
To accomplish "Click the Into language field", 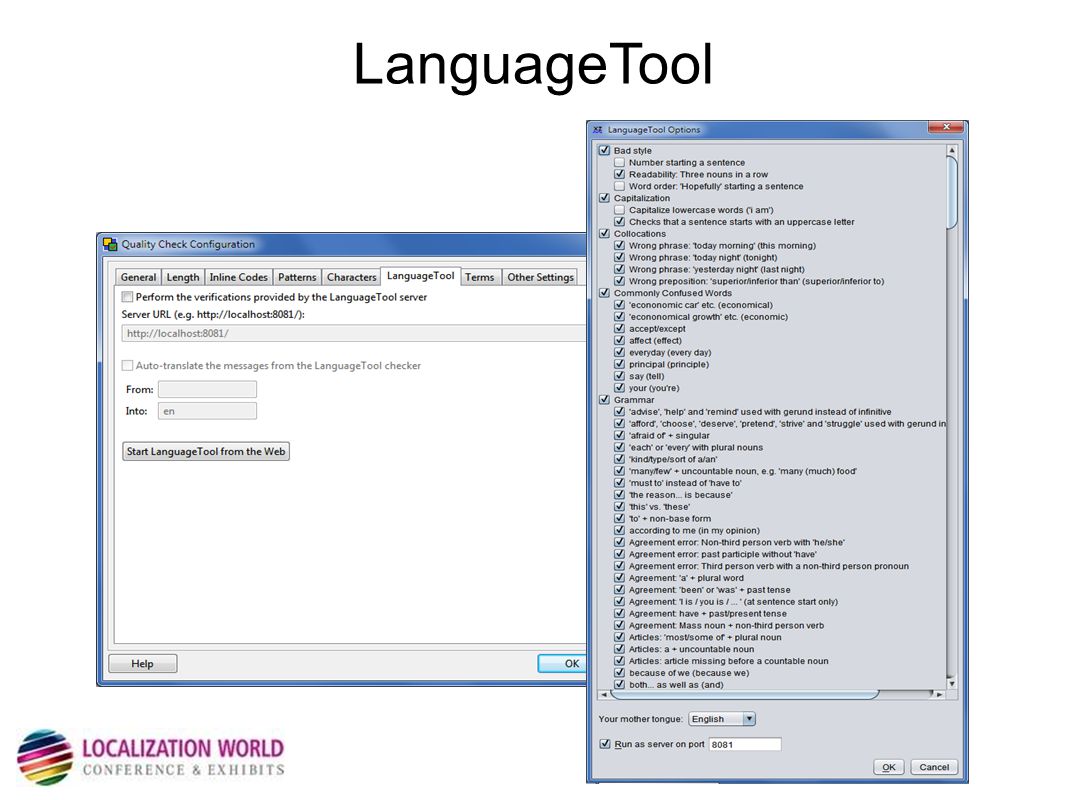I will pos(207,411).
